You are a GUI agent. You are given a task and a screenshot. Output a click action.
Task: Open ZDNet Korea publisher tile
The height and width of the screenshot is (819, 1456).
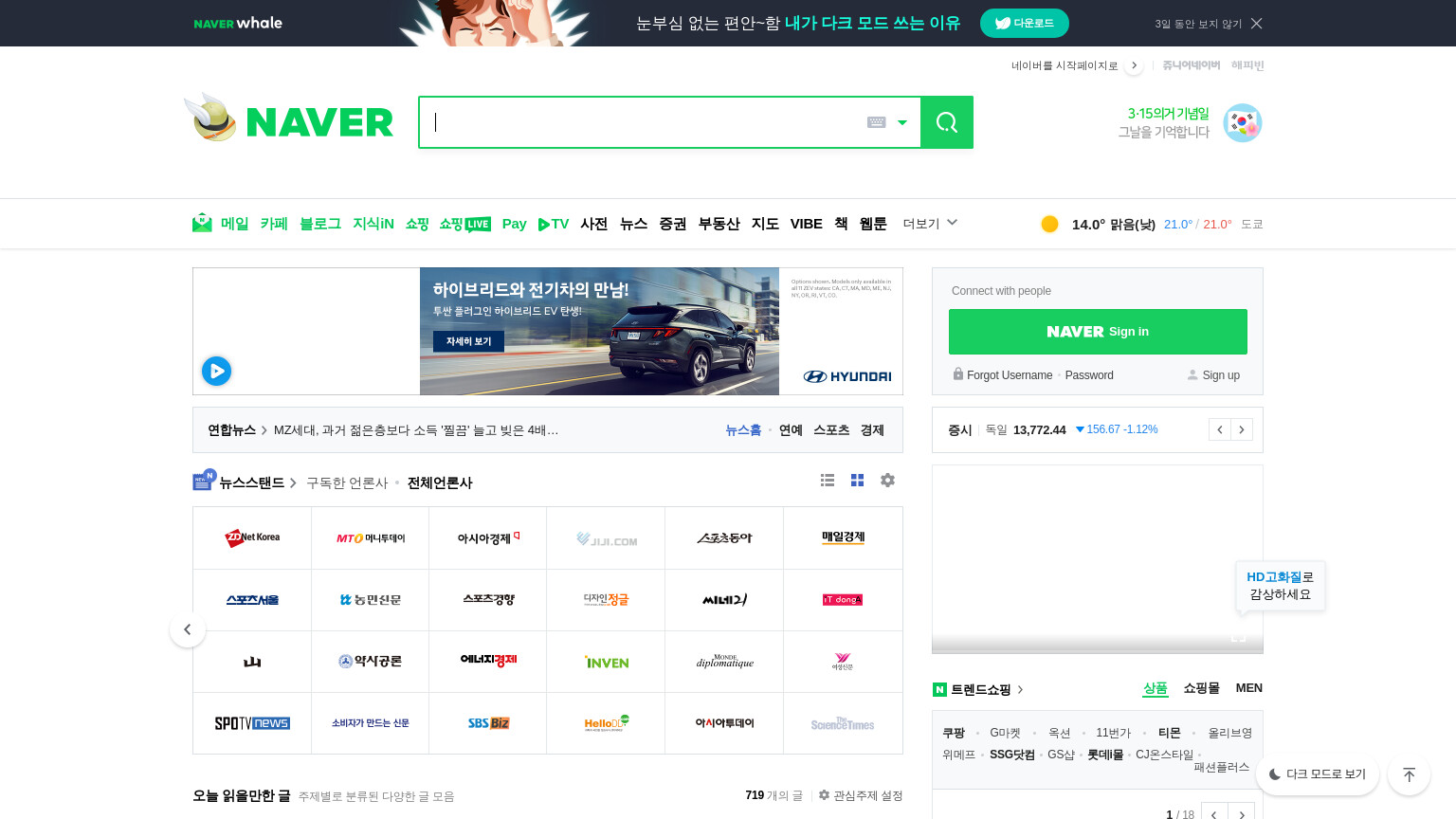252,538
